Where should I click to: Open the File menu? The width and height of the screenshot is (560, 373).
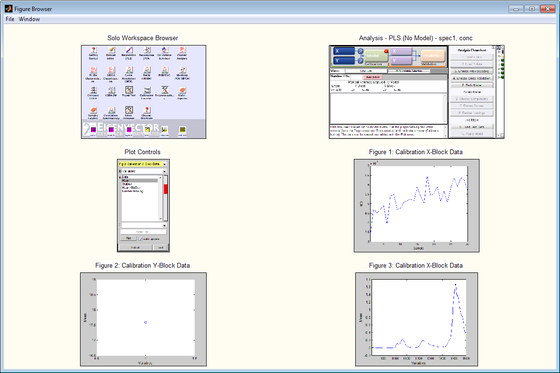[x=10, y=19]
